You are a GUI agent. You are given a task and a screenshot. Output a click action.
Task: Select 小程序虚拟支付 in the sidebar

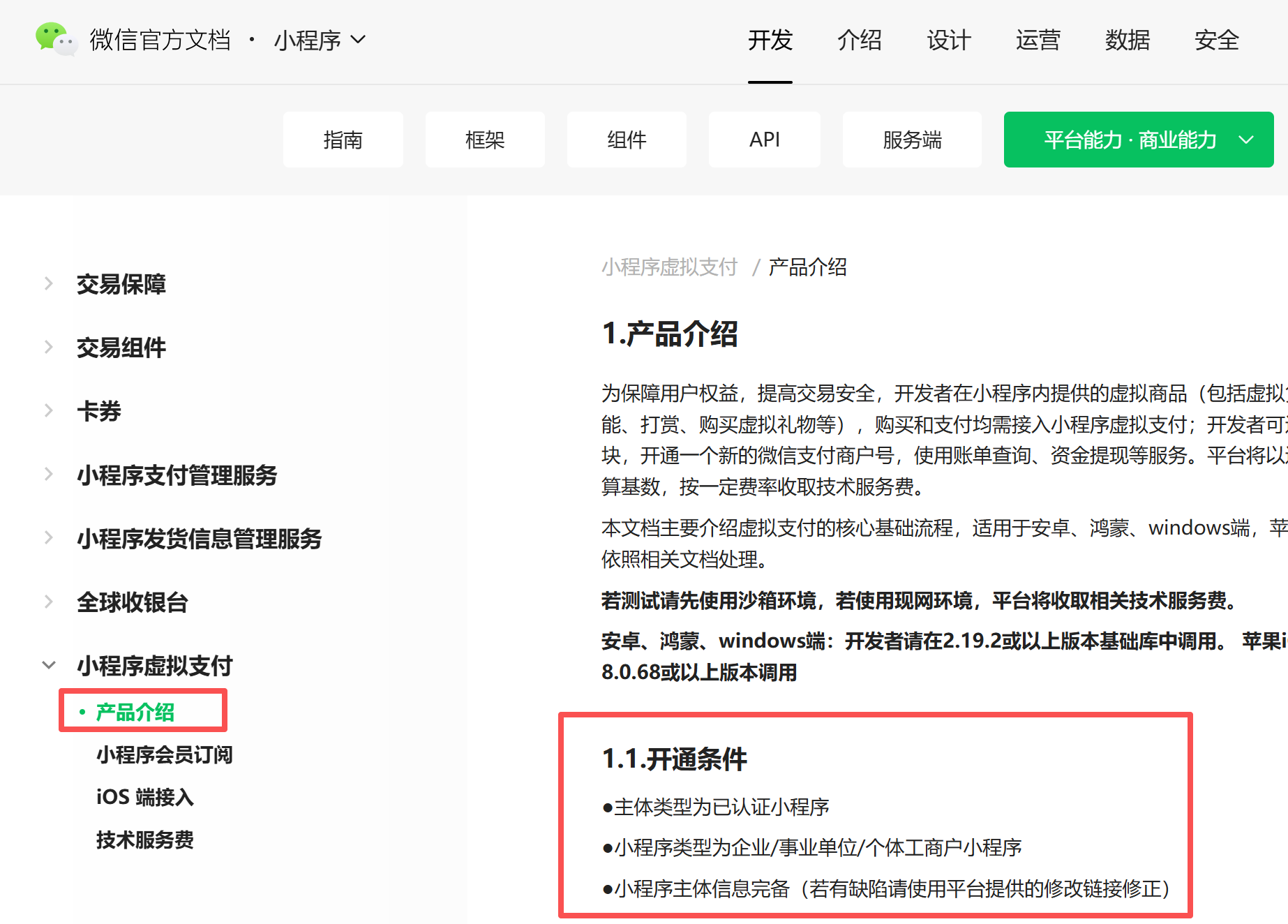point(155,666)
